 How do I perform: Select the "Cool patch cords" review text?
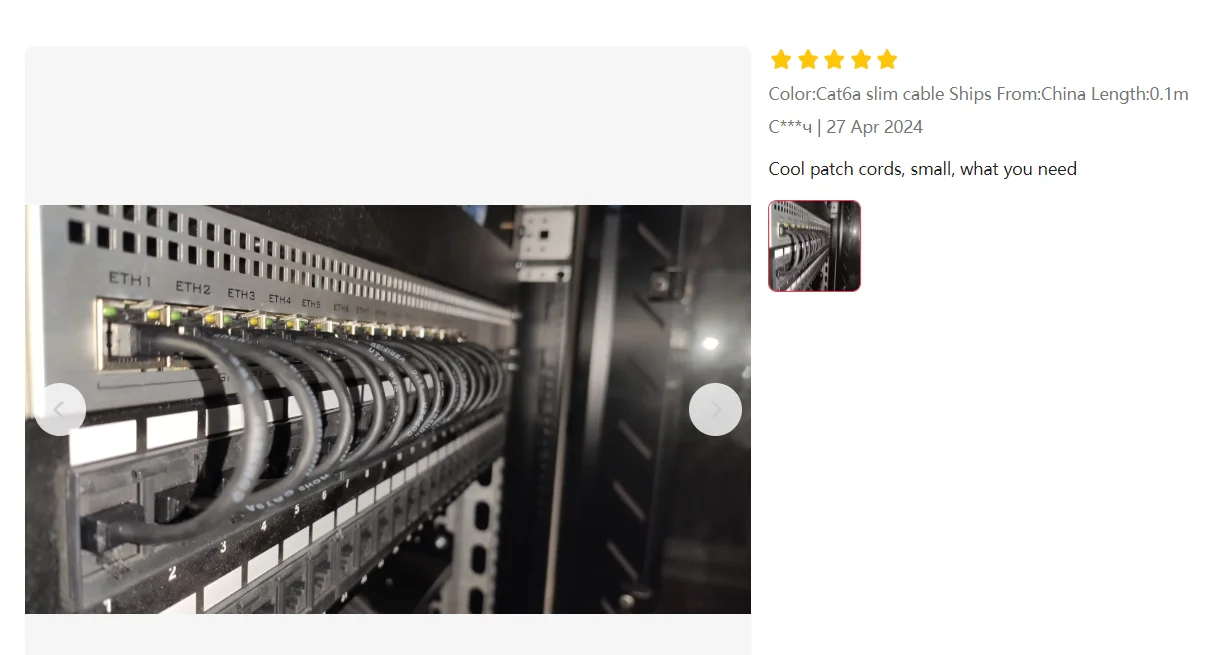[x=922, y=169]
